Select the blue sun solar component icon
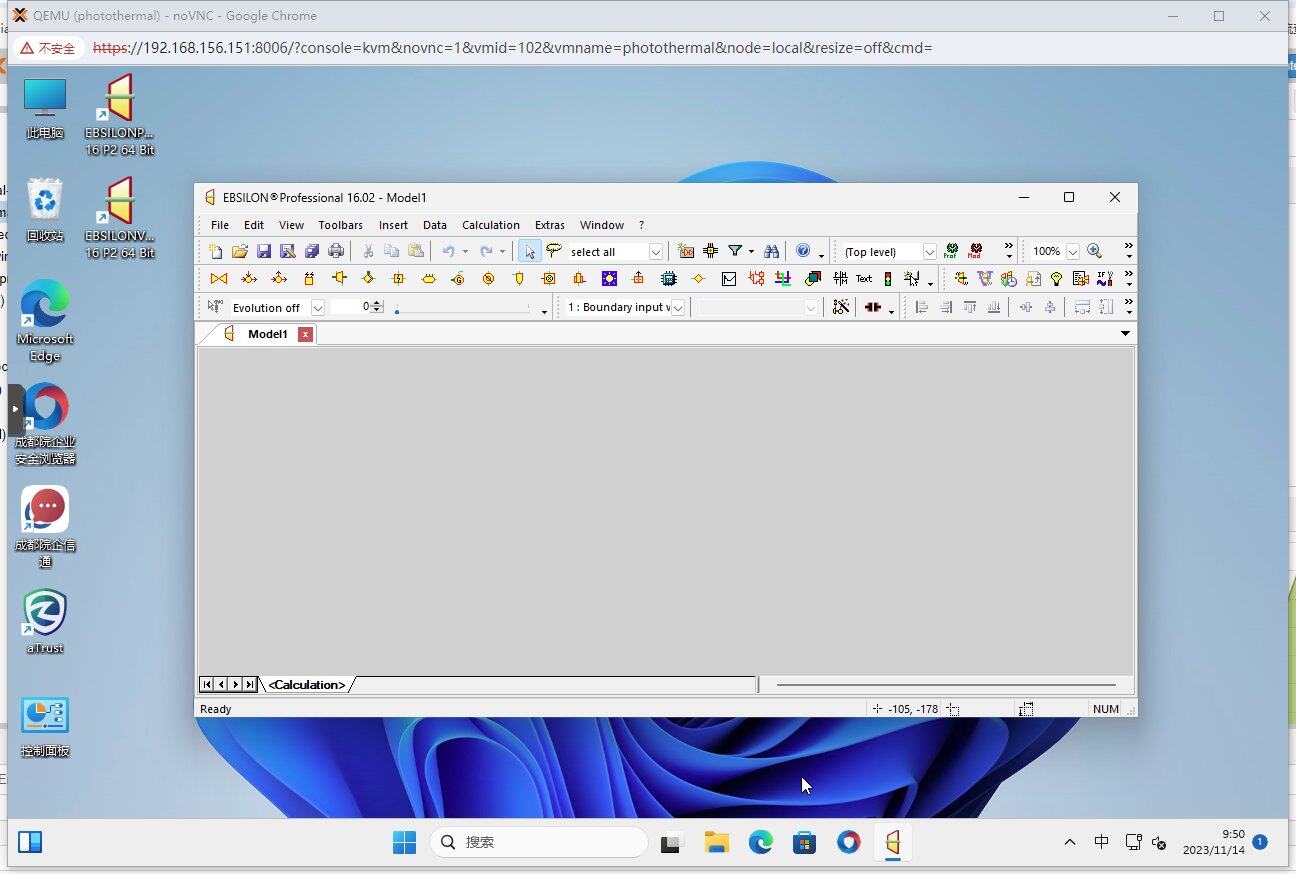This screenshot has height=874, width=1296. (609, 279)
